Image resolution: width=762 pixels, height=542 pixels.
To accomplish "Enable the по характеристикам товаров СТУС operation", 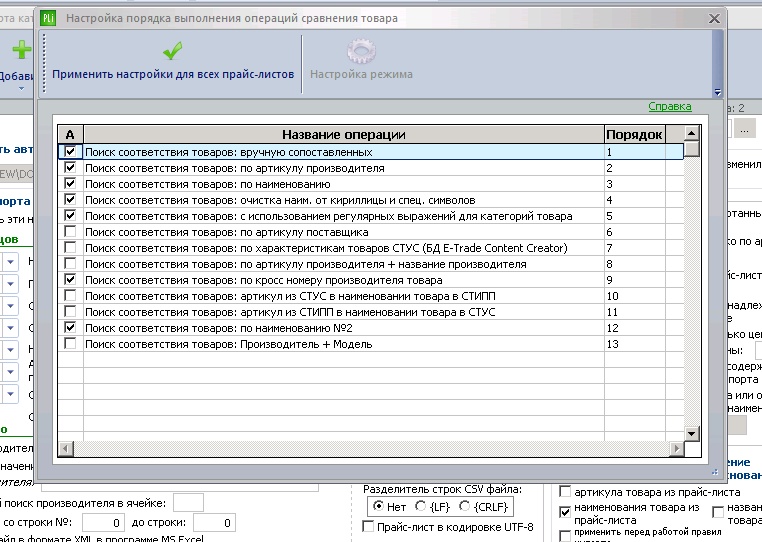I will point(70,247).
